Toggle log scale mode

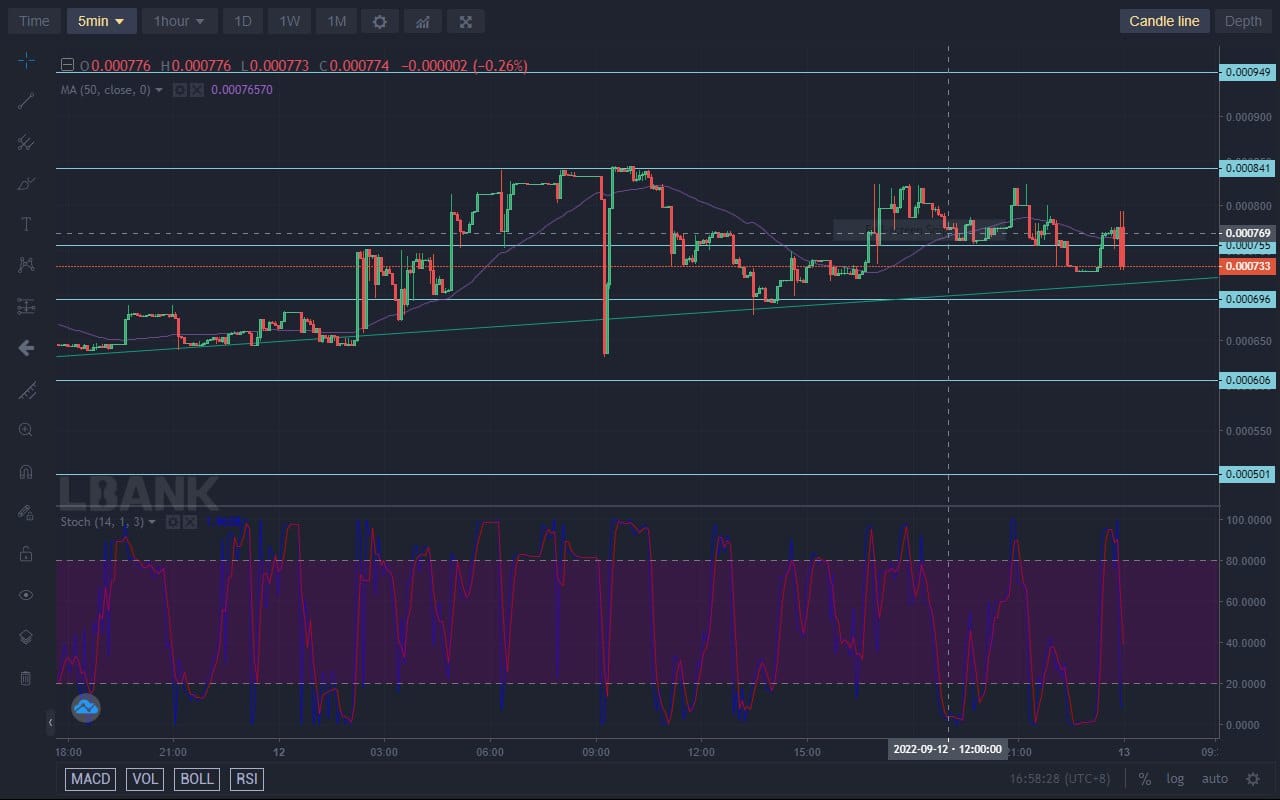(1175, 778)
